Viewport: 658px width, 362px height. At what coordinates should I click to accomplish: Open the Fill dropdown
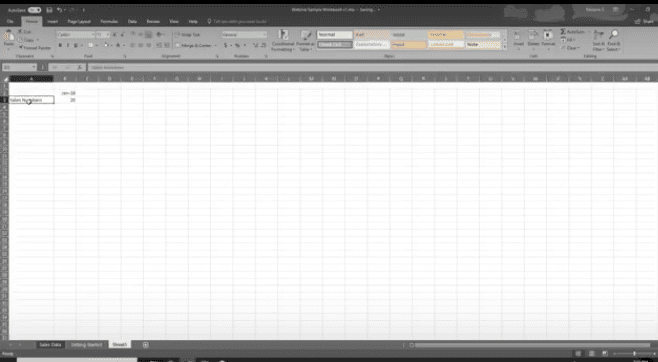pyautogui.click(x=568, y=40)
